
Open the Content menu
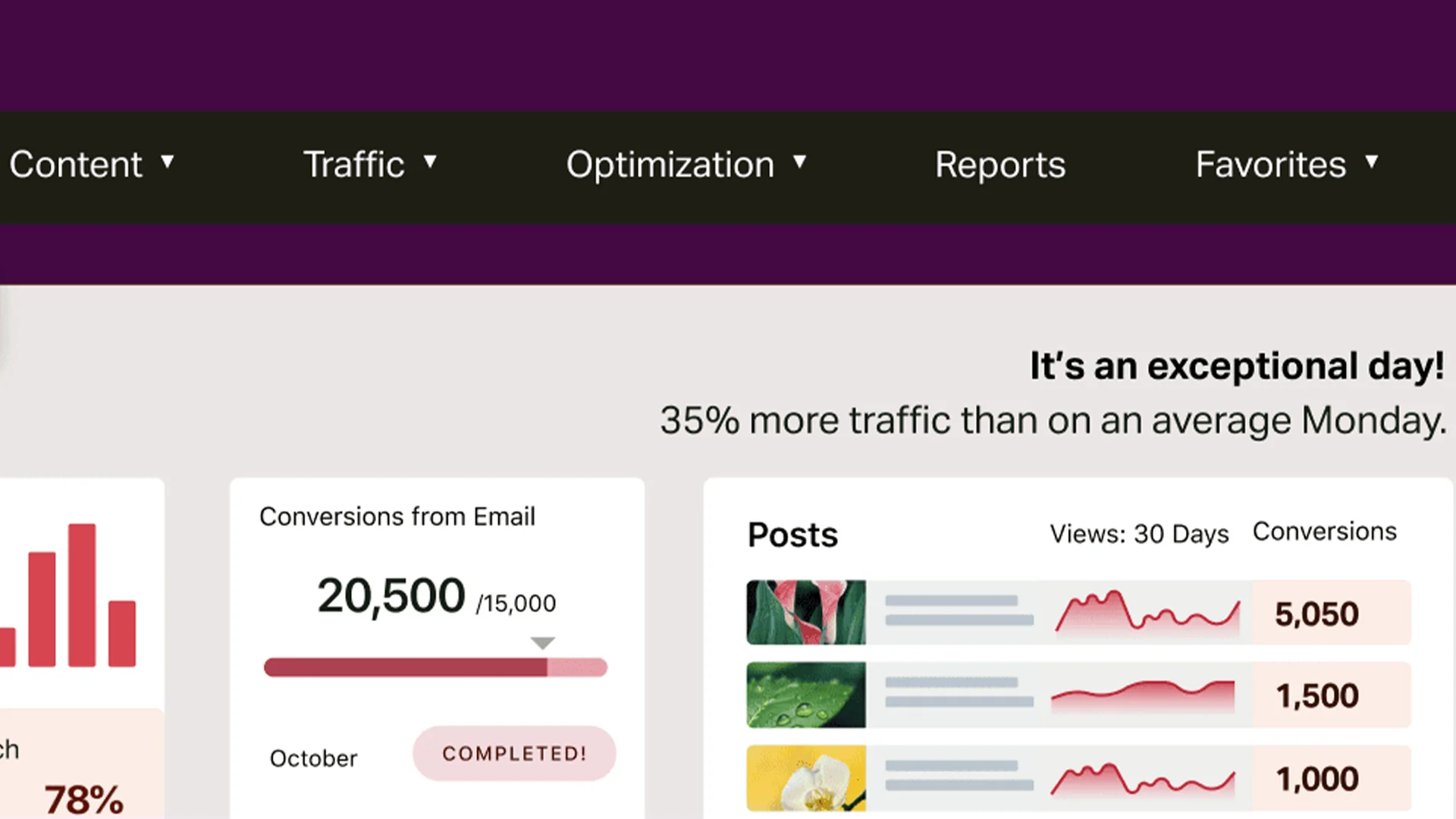coord(76,165)
